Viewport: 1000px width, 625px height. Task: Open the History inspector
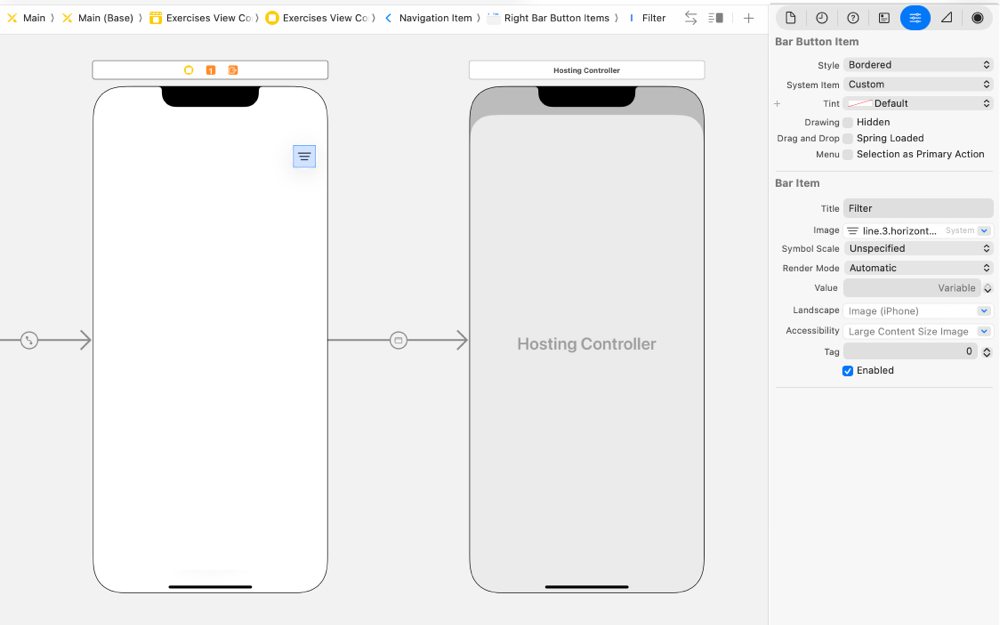point(820,17)
